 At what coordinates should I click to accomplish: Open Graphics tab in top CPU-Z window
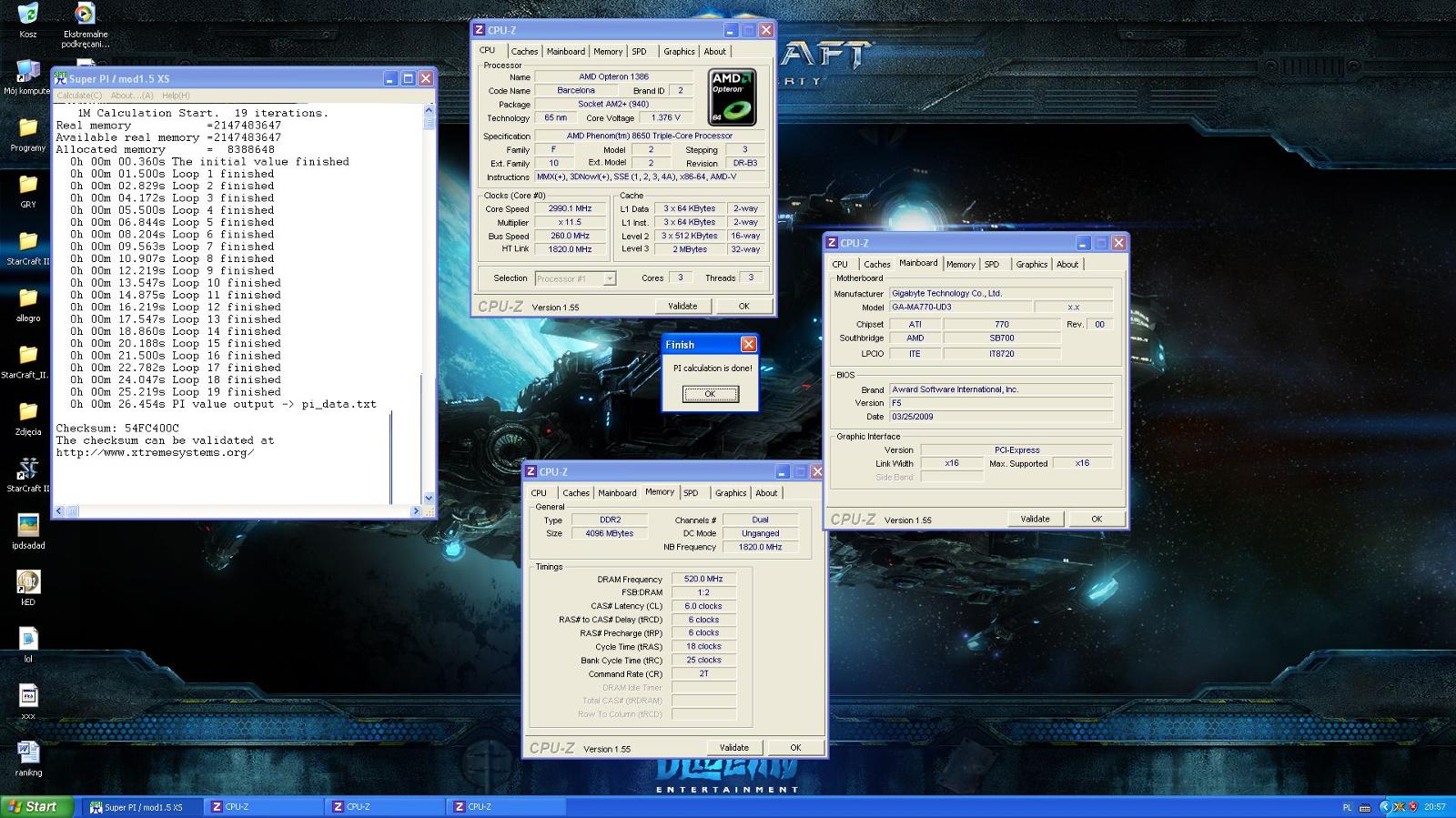click(x=679, y=52)
